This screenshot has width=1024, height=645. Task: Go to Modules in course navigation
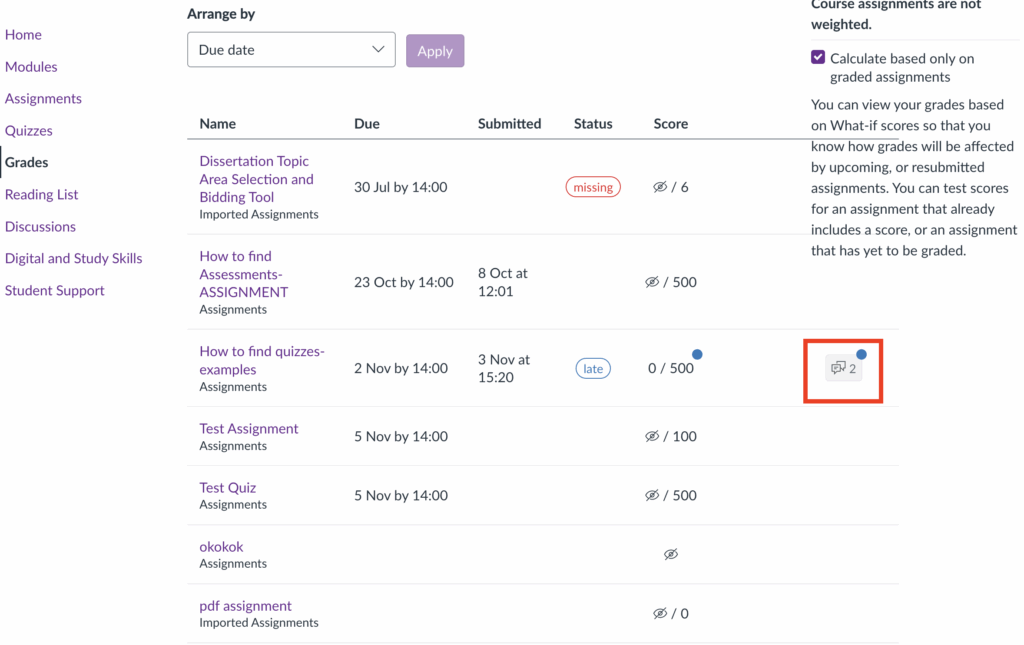31,67
